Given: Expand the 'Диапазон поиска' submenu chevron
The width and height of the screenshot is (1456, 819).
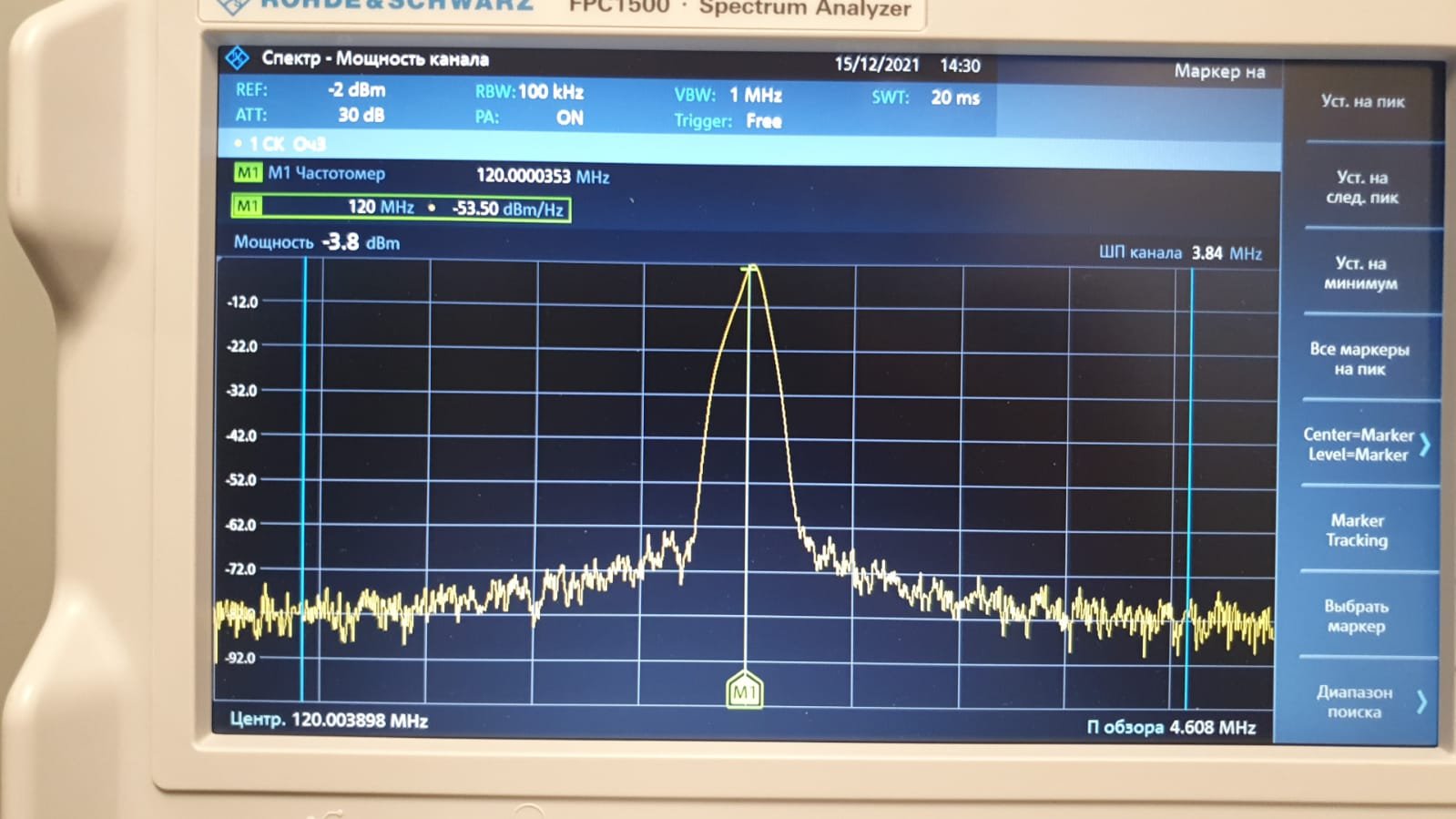Looking at the screenshot, I should point(1421,701).
